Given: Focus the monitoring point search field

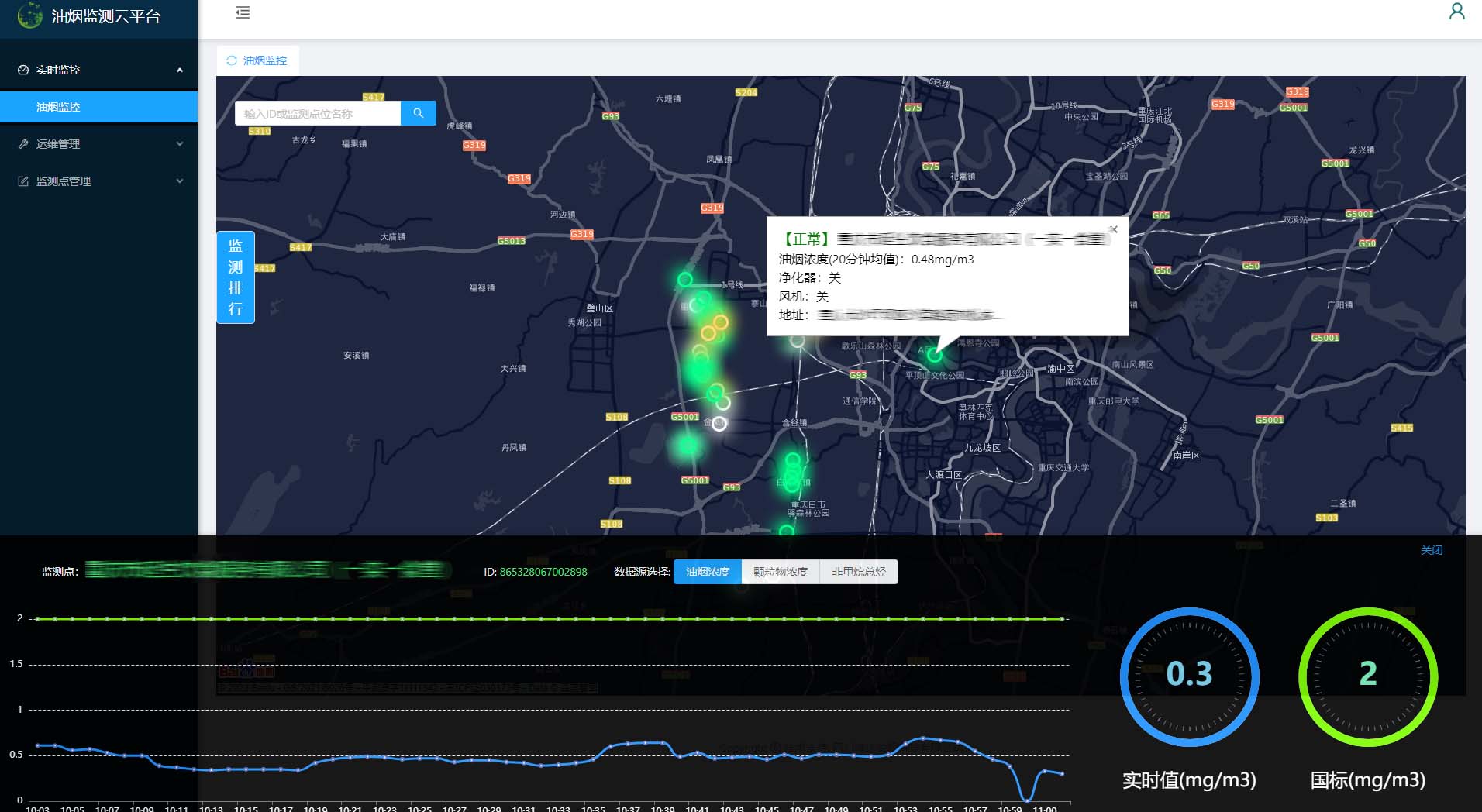Looking at the screenshot, I should tap(318, 113).
